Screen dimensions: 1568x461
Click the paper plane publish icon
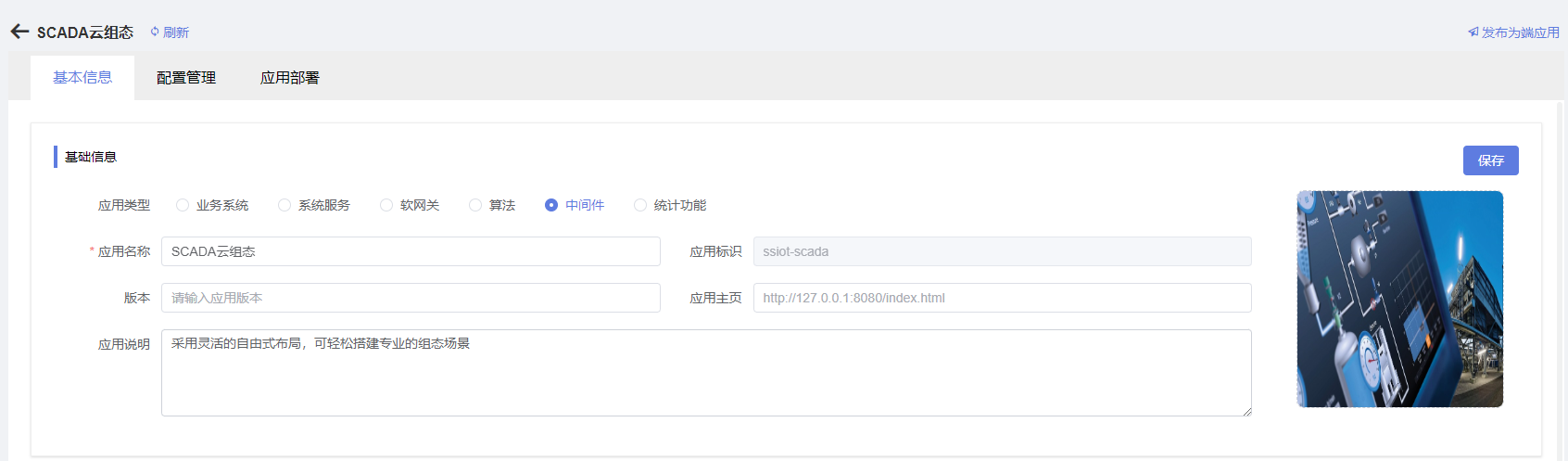1473,32
